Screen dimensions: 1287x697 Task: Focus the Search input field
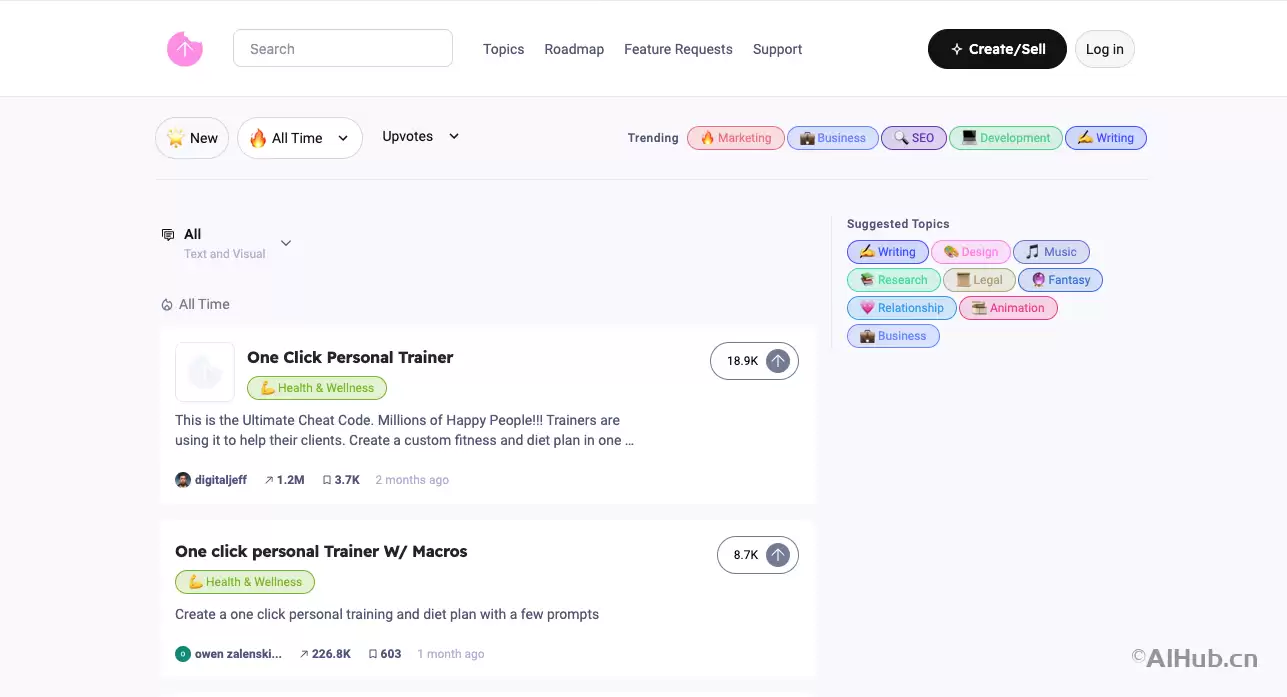[343, 48]
